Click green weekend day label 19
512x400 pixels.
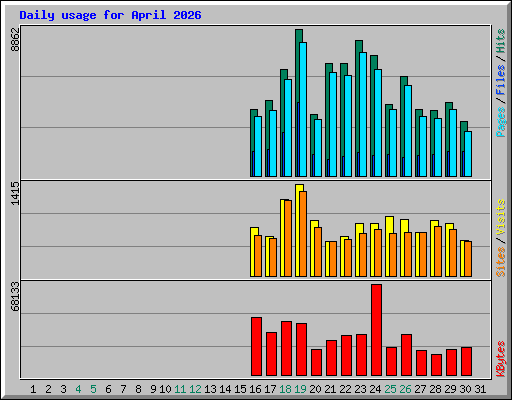pos(300,389)
